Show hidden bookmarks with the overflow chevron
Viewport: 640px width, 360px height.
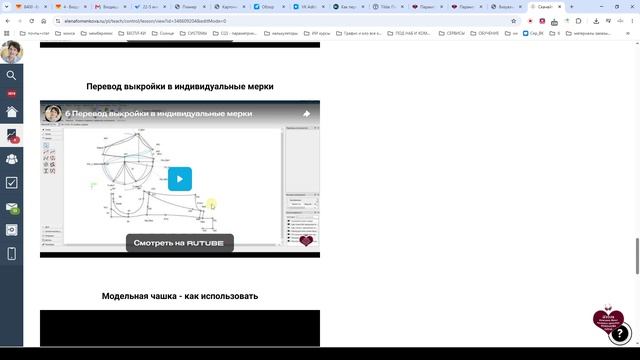click(628, 33)
